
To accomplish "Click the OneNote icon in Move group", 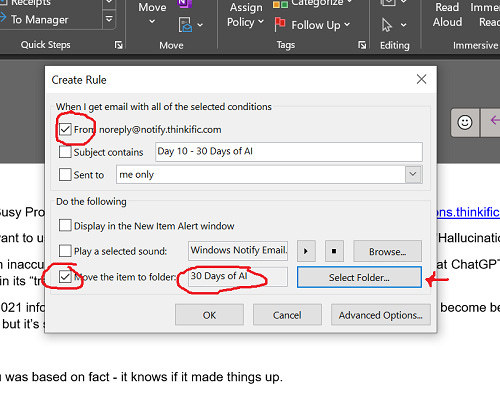I will coord(185,3).
